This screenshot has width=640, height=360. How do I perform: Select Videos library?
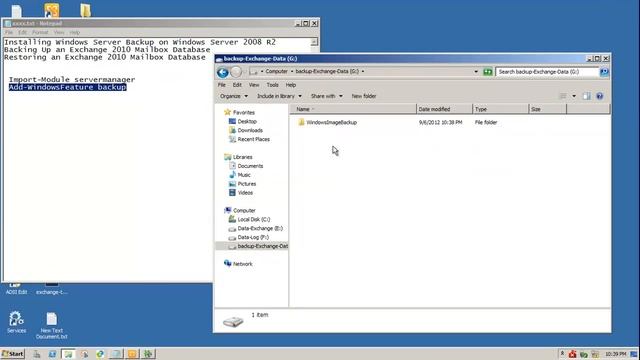(245, 193)
